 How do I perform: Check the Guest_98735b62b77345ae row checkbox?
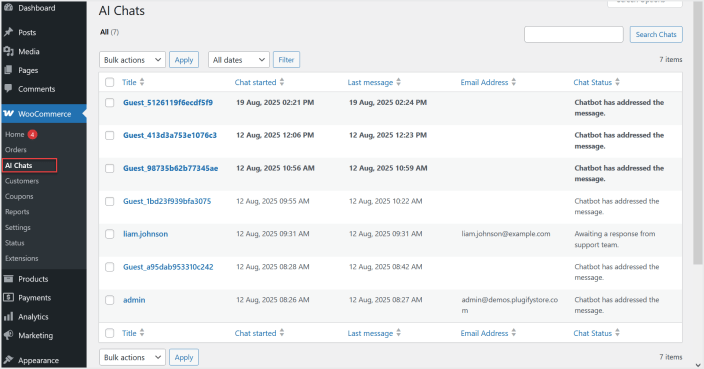[x=110, y=168]
